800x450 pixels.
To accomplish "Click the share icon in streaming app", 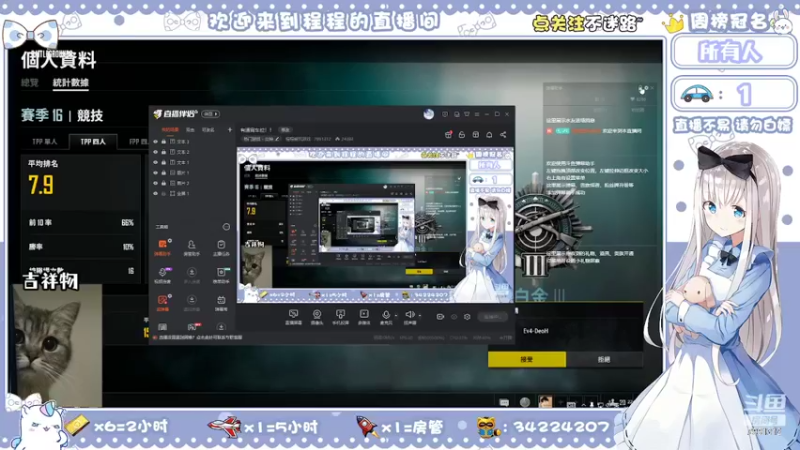I will [x=503, y=135].
